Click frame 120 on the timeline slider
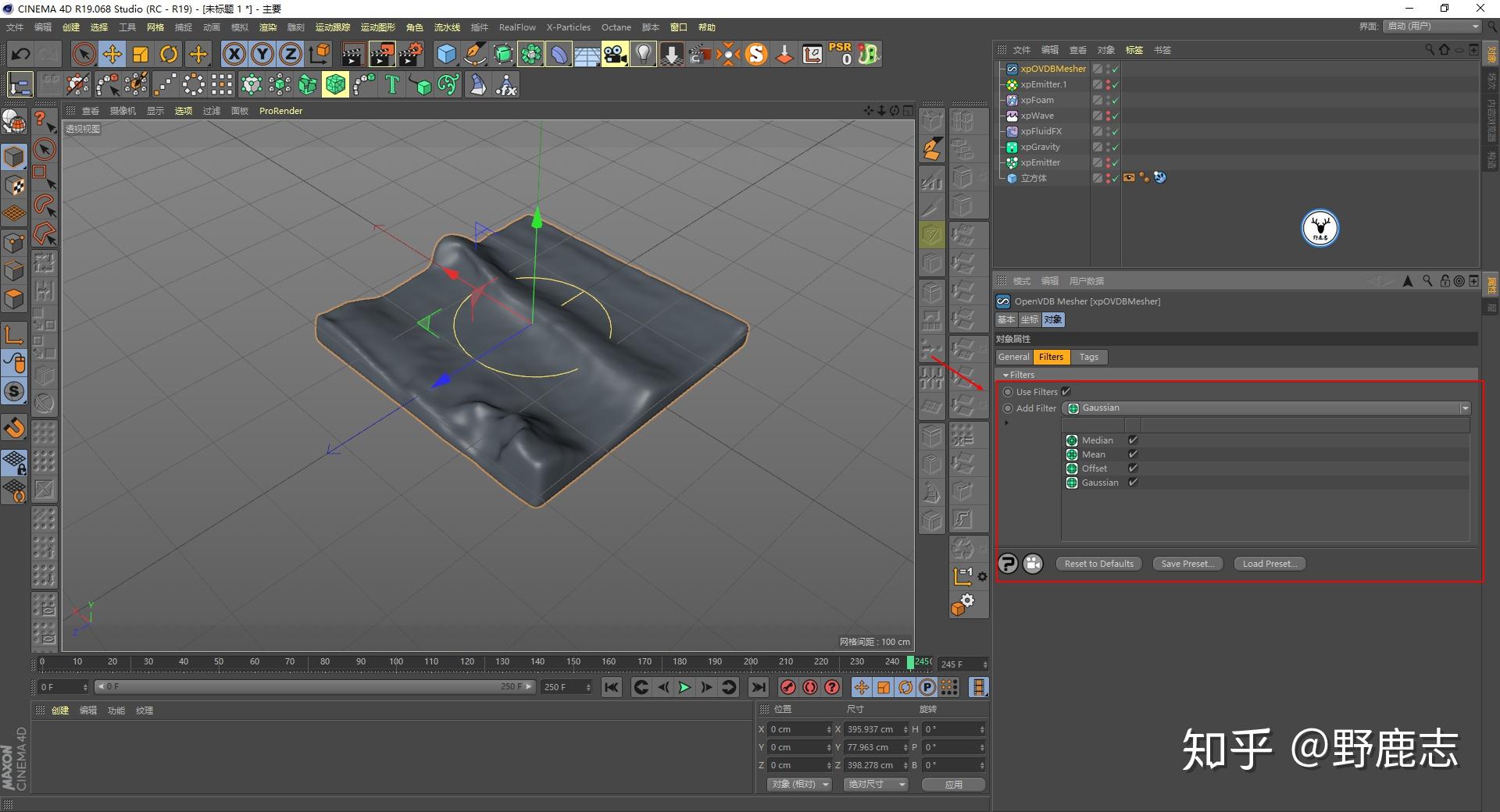1500x812 pixels. [466, 662]
